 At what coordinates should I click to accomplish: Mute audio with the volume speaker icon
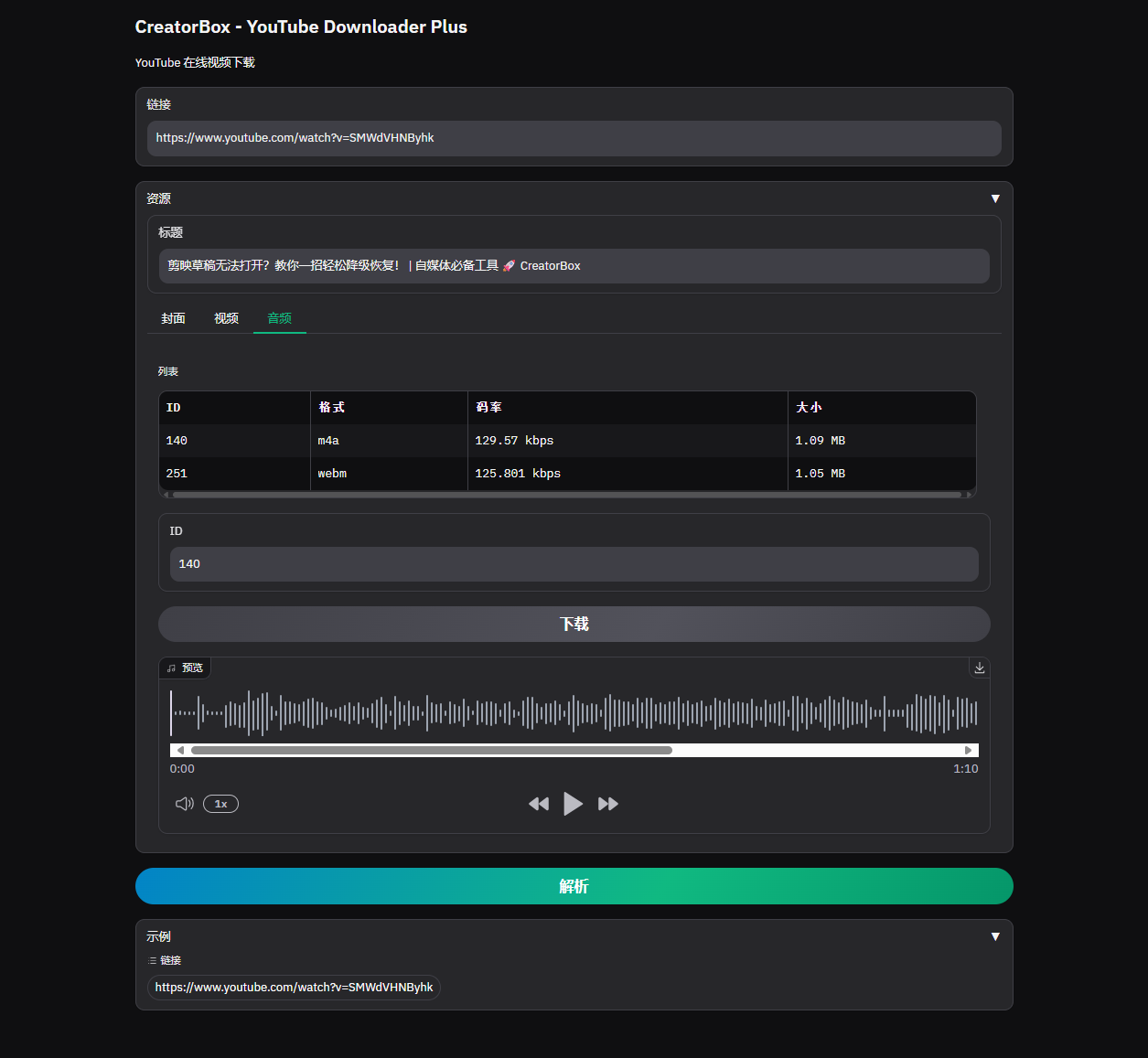(x=185, y=804)
